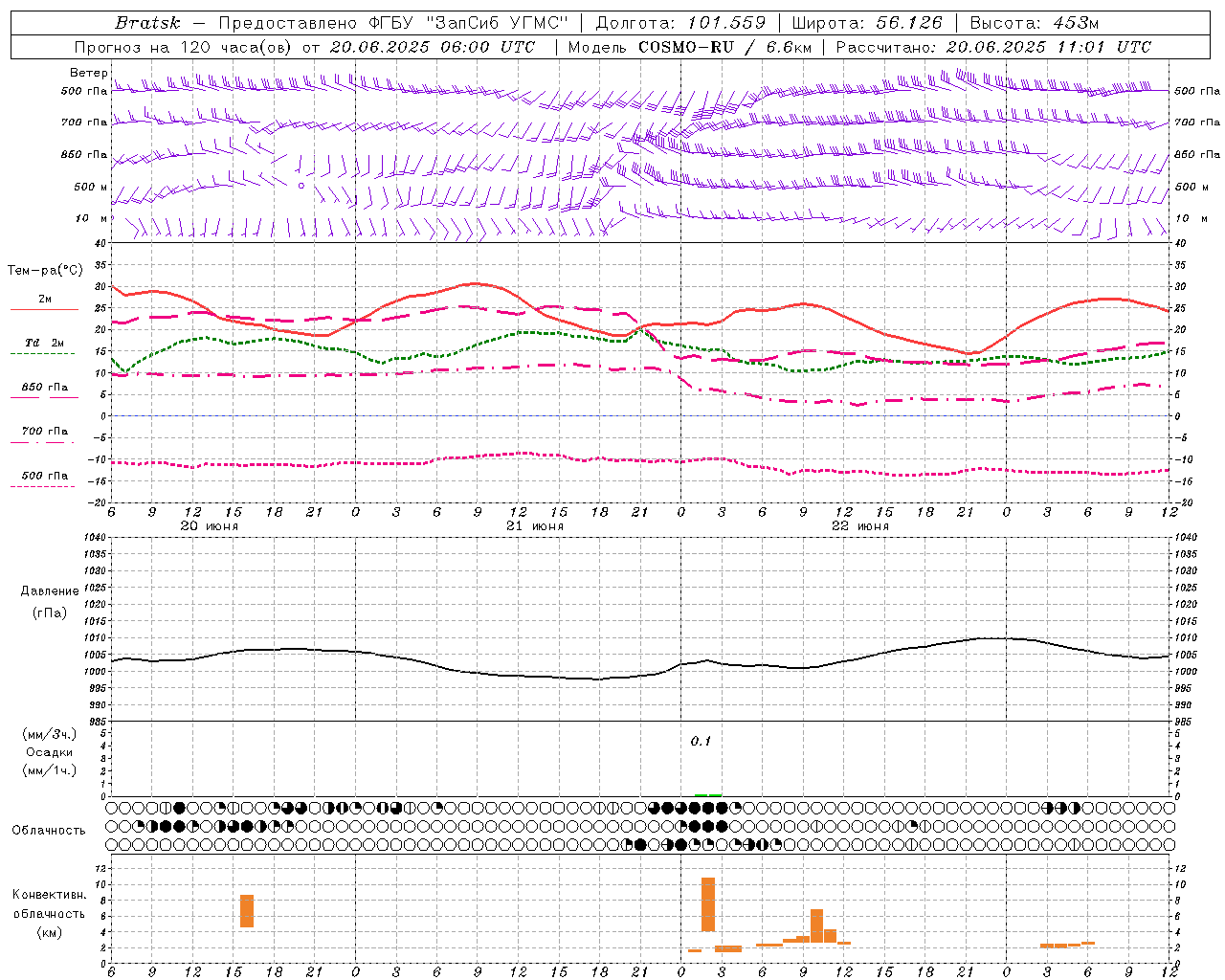Viewport: 1225px width, 980px height.
Task: Select the "2м" solid red legend entry
Action: (x=45, y=300)
